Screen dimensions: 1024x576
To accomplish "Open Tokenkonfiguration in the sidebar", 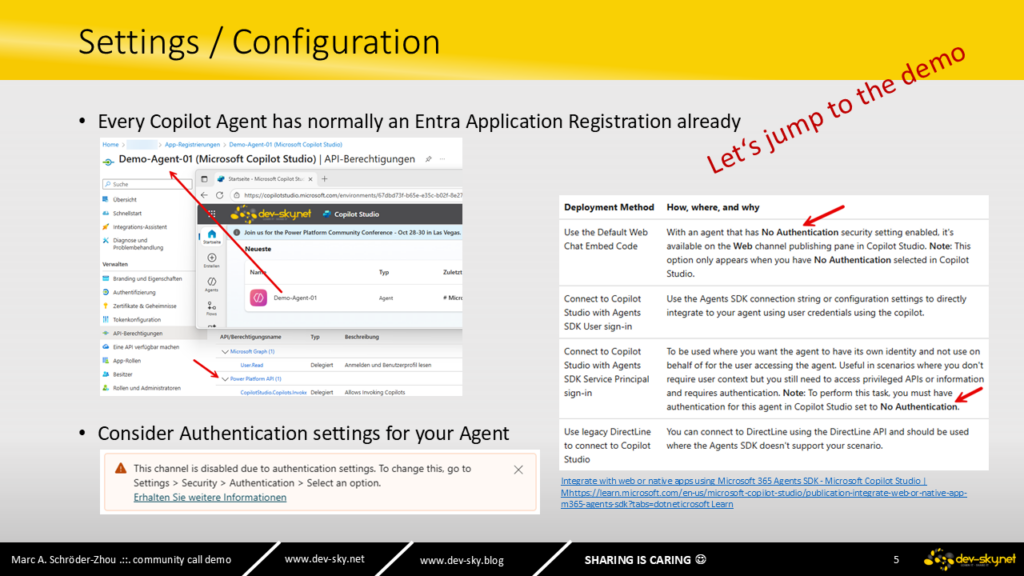I will [x=136, y=320].
